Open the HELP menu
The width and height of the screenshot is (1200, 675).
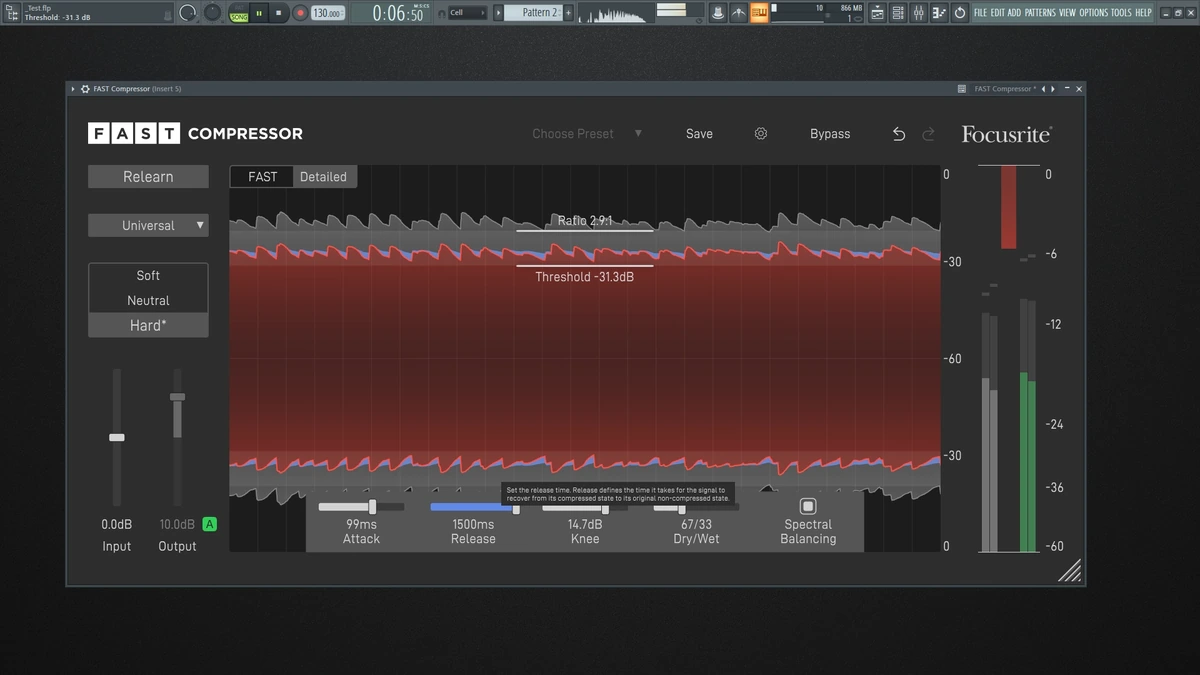(1143, 13)
